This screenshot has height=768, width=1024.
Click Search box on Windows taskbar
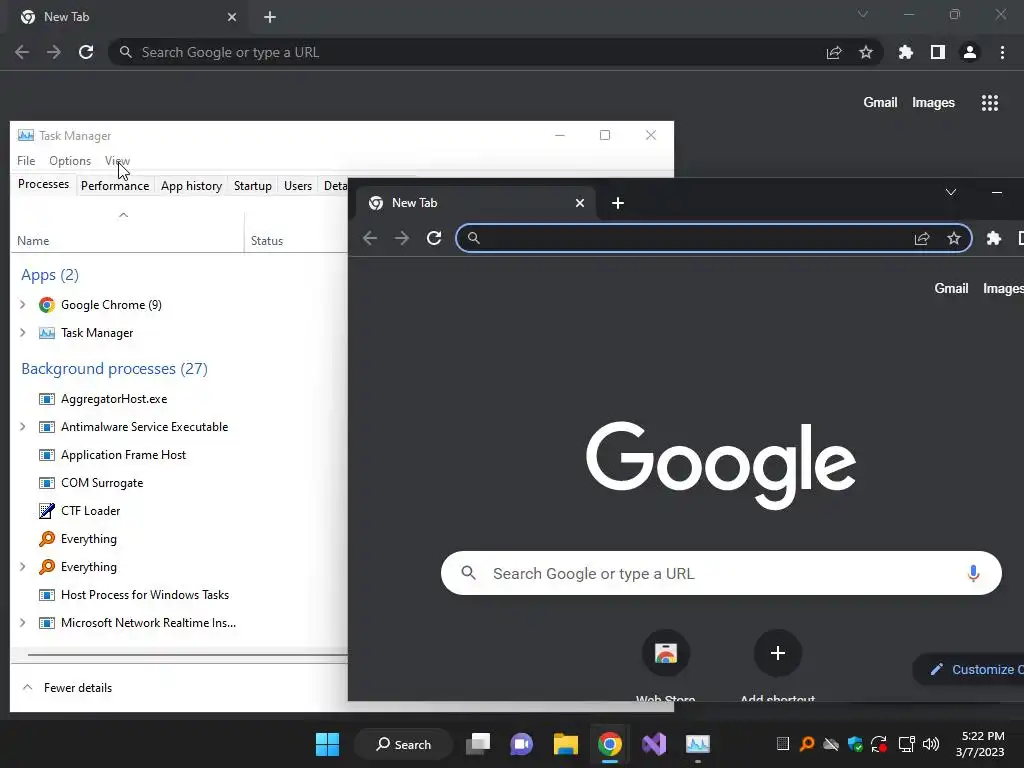click(x=404, y=744)
